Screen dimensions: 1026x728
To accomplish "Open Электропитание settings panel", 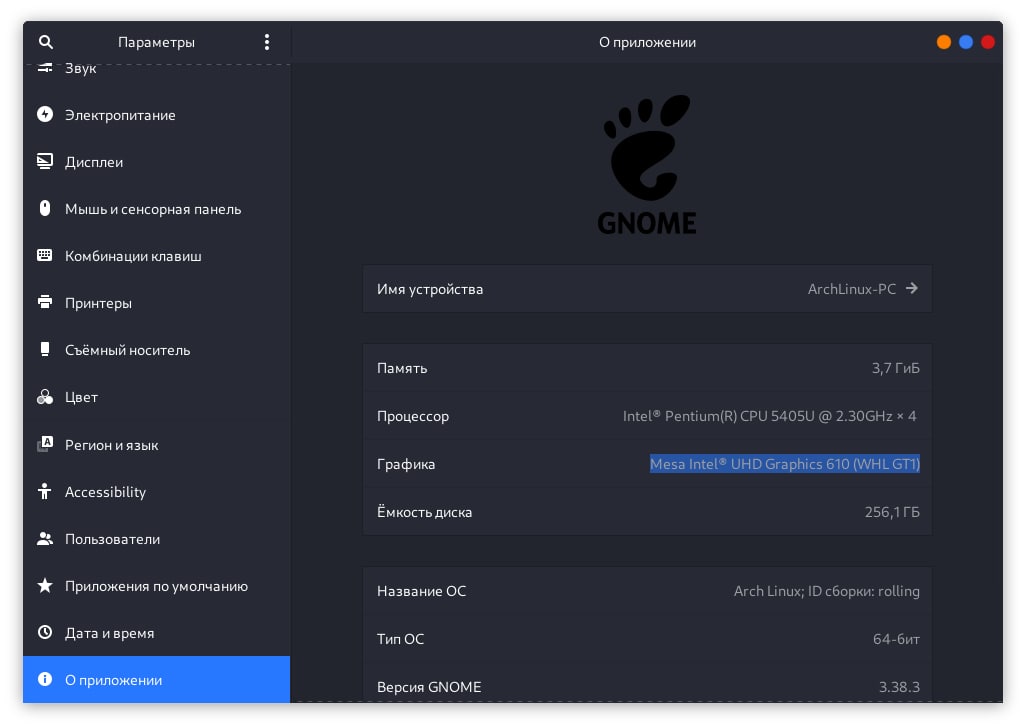I will (x=156, y=114).
